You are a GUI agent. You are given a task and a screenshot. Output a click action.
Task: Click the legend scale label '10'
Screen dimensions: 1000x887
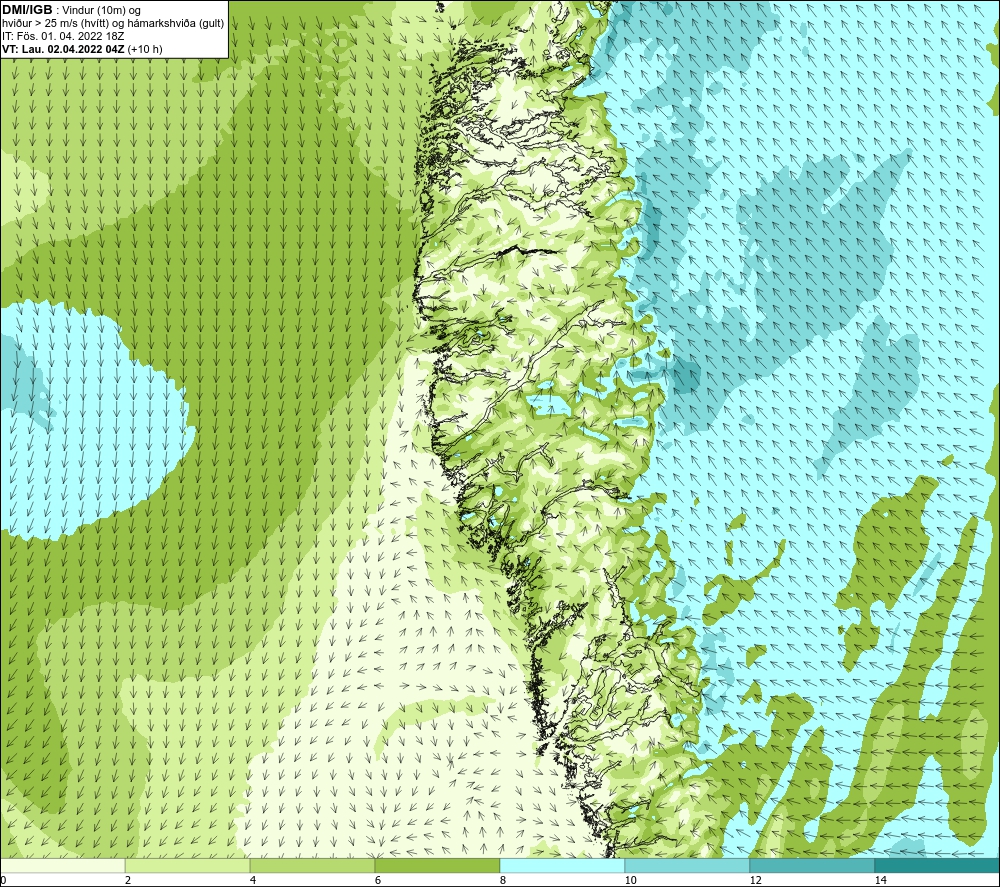tap(630, 881)
